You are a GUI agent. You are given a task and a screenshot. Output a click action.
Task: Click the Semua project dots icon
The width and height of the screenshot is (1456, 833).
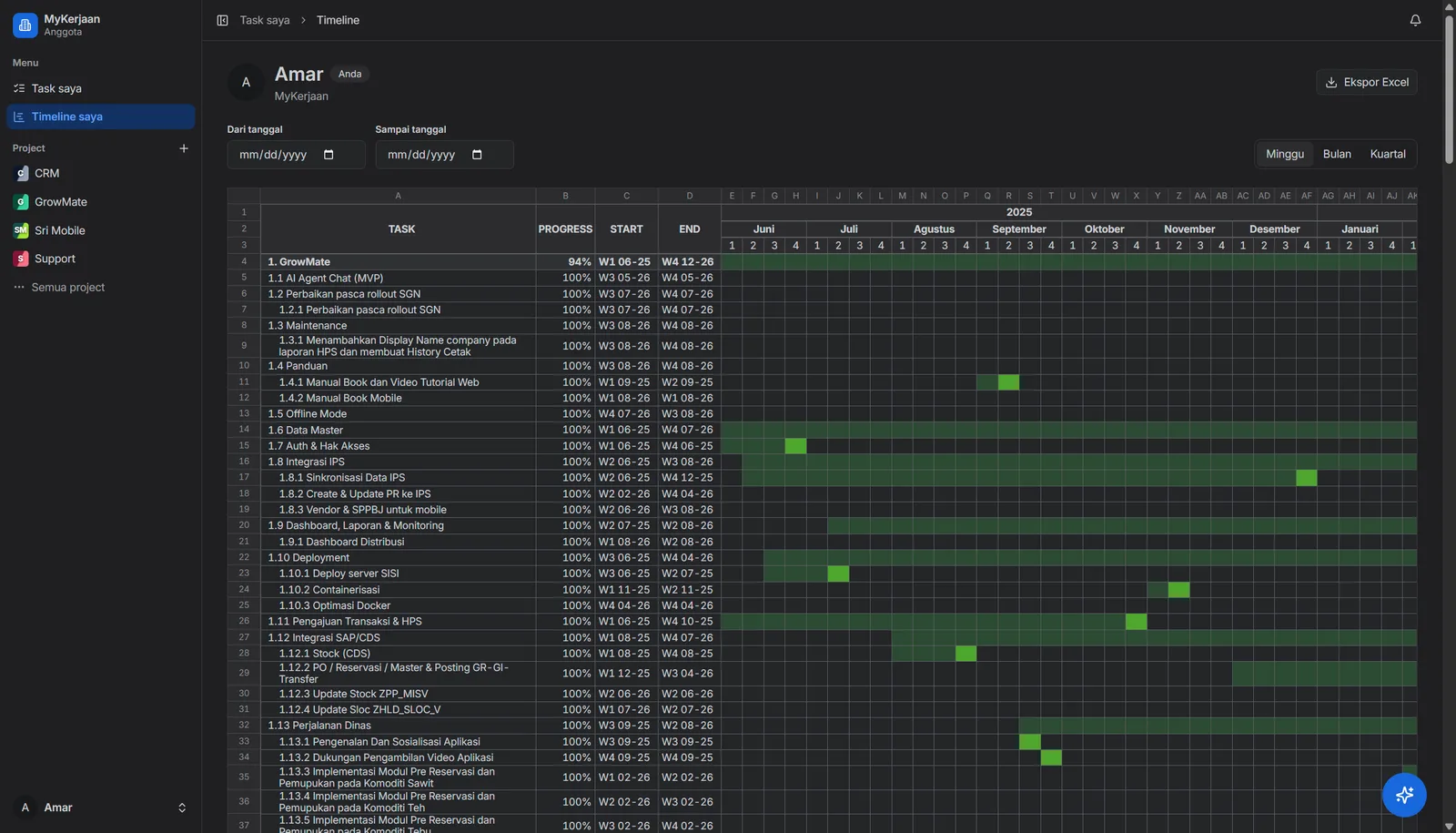pos(19,287)
